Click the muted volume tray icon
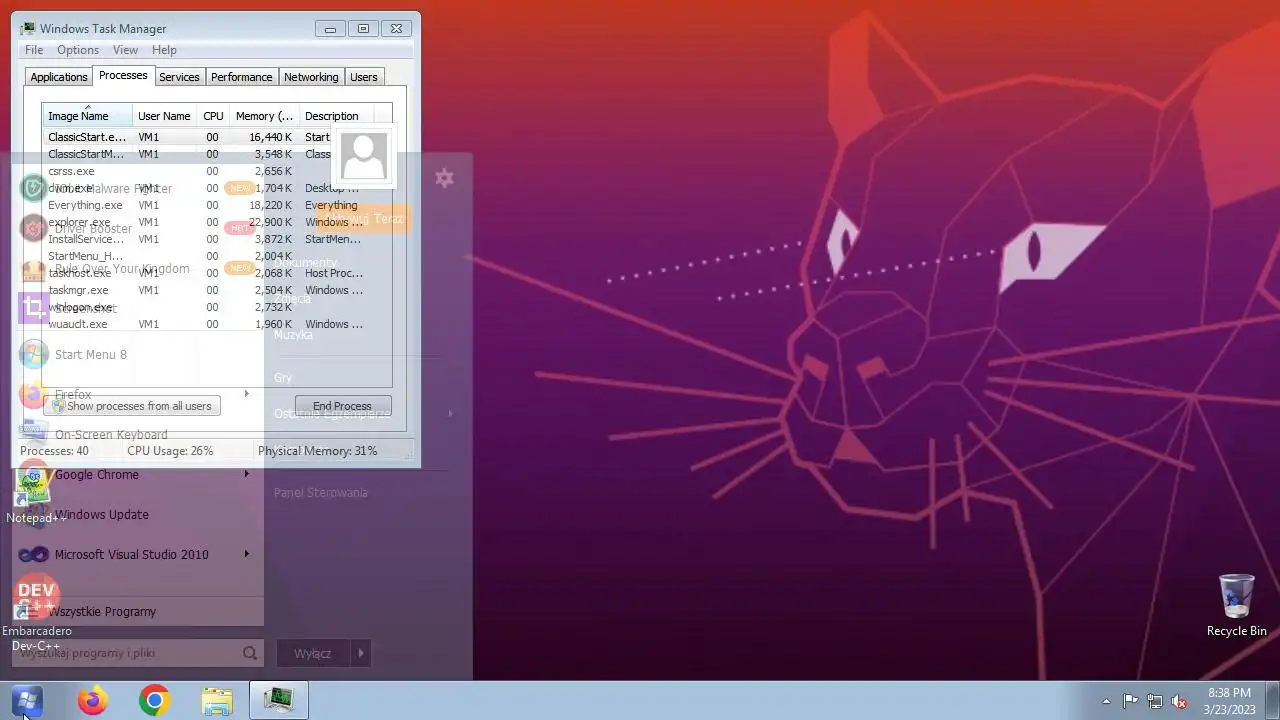1280x720 pixels. 1180,701
